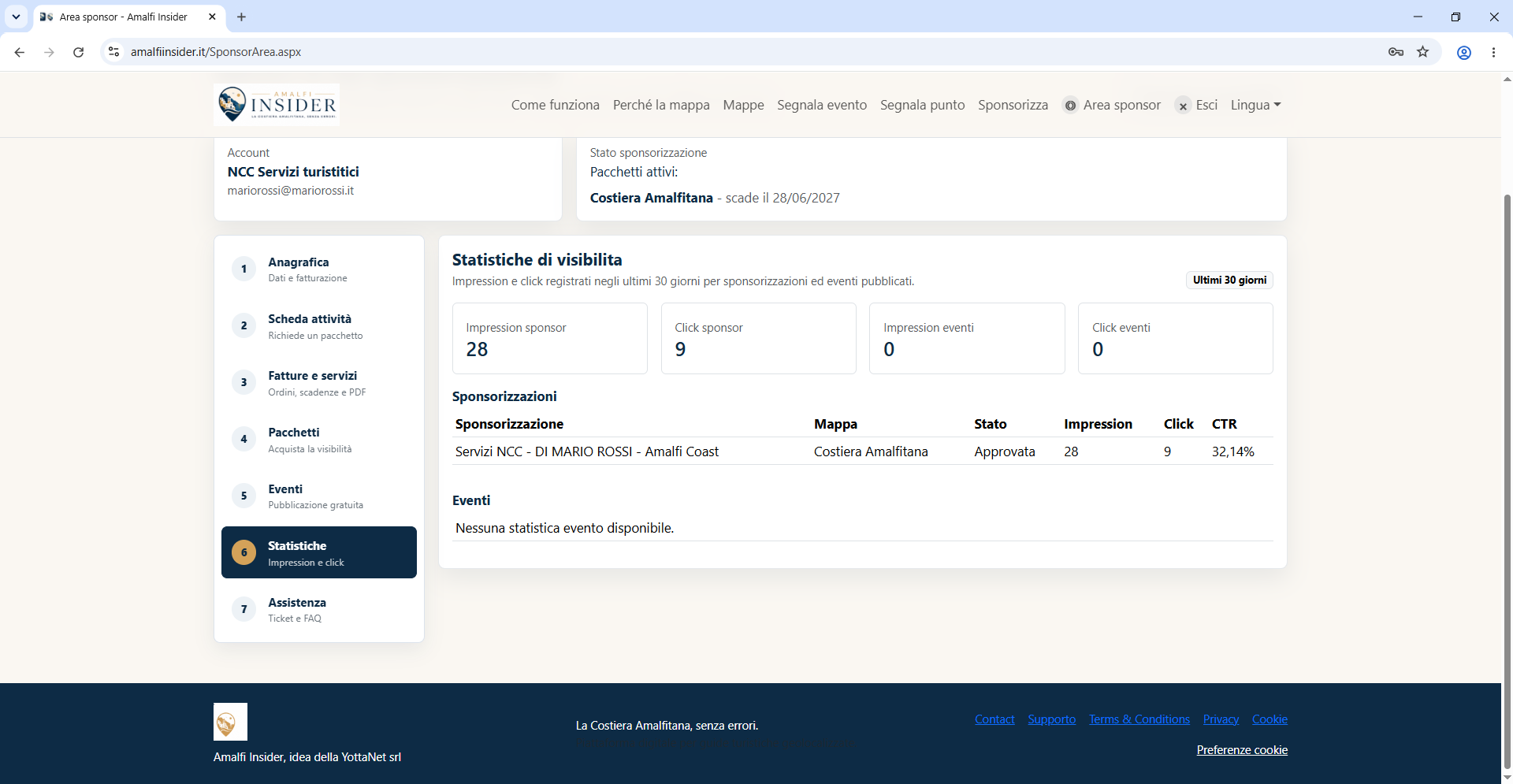Open the tab search chevron
The width and height of the screenshot is (1513, 784).
(x=16, y=17)
